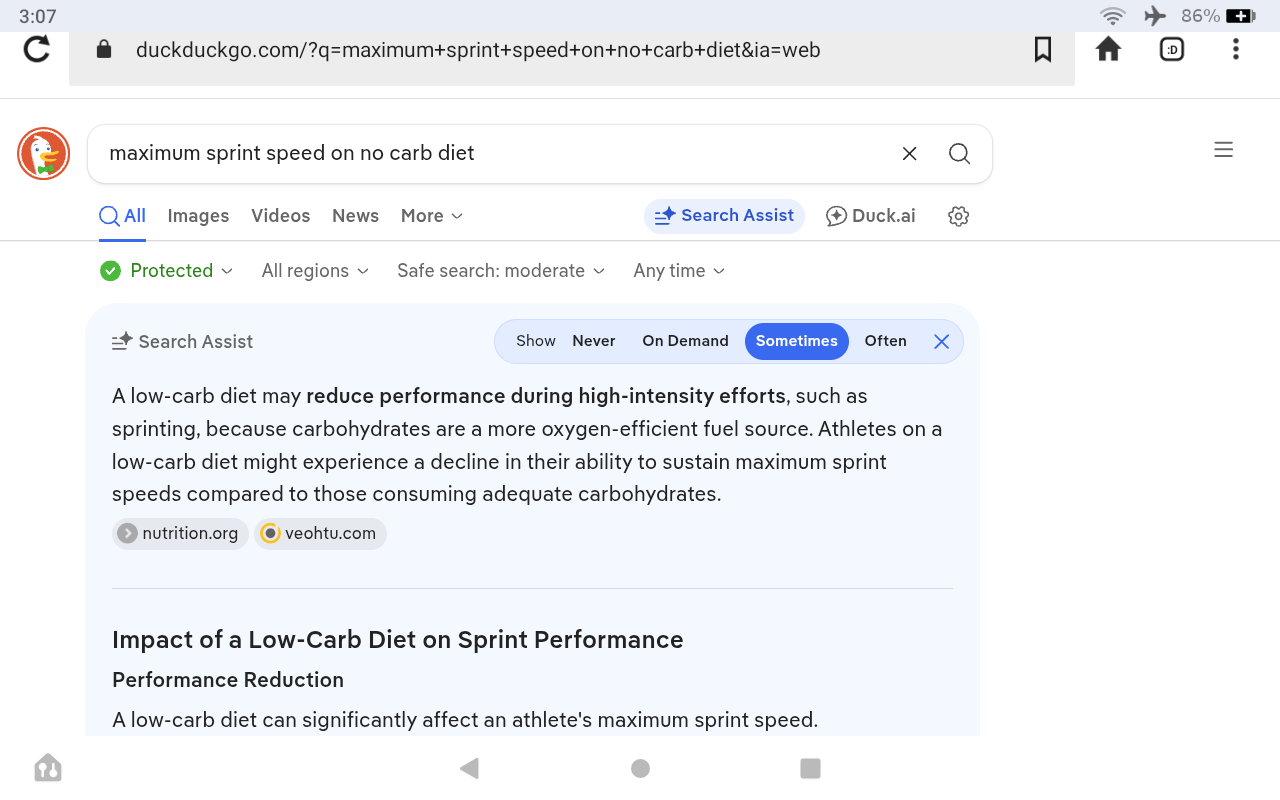Open the Protected privacy dropdown

coord(167,271)
